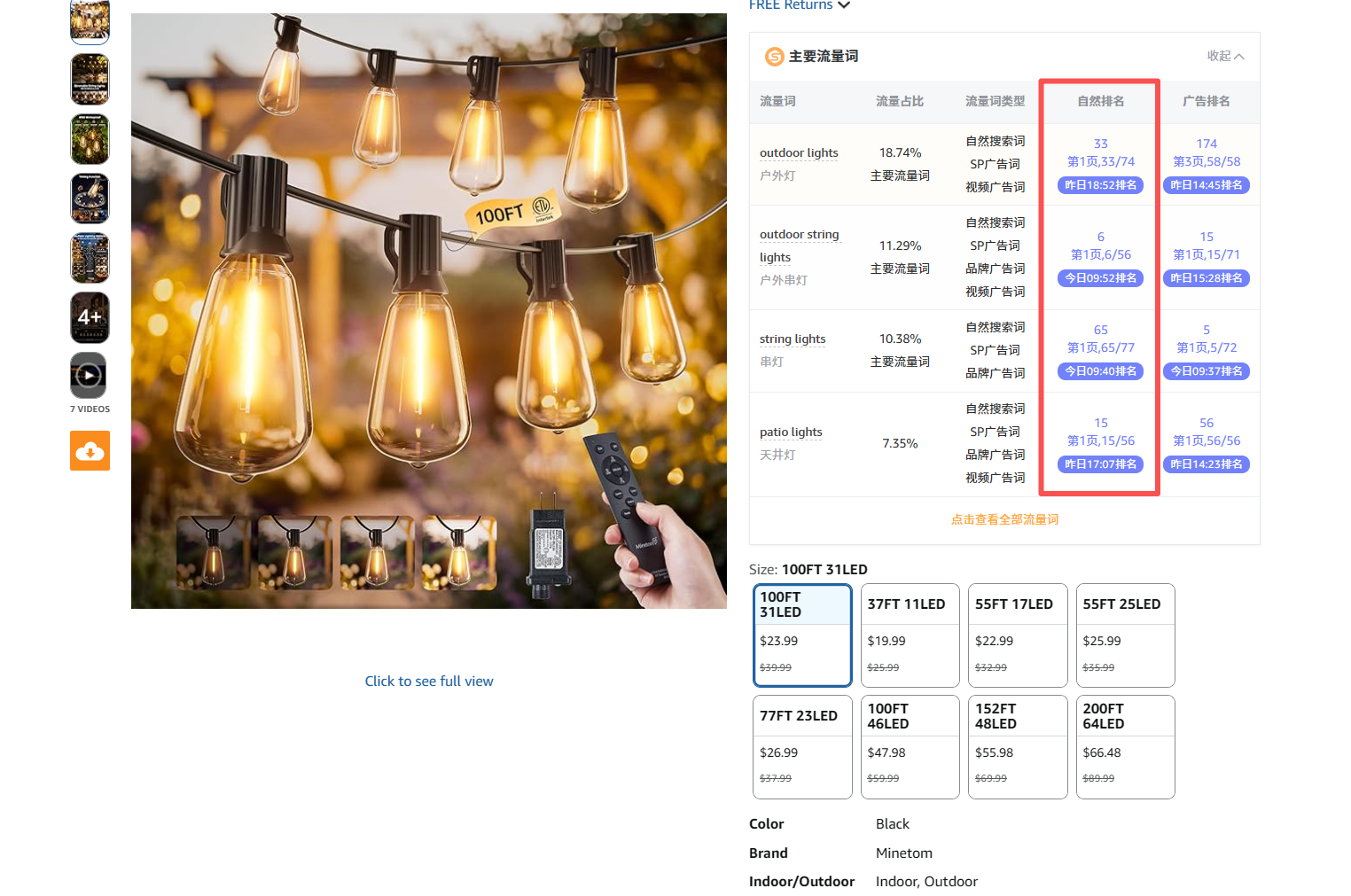Viewport: 1351px width, 896px height.
Task: Click the 昨日18:52排名 badge
Action: pos(1100,185)
